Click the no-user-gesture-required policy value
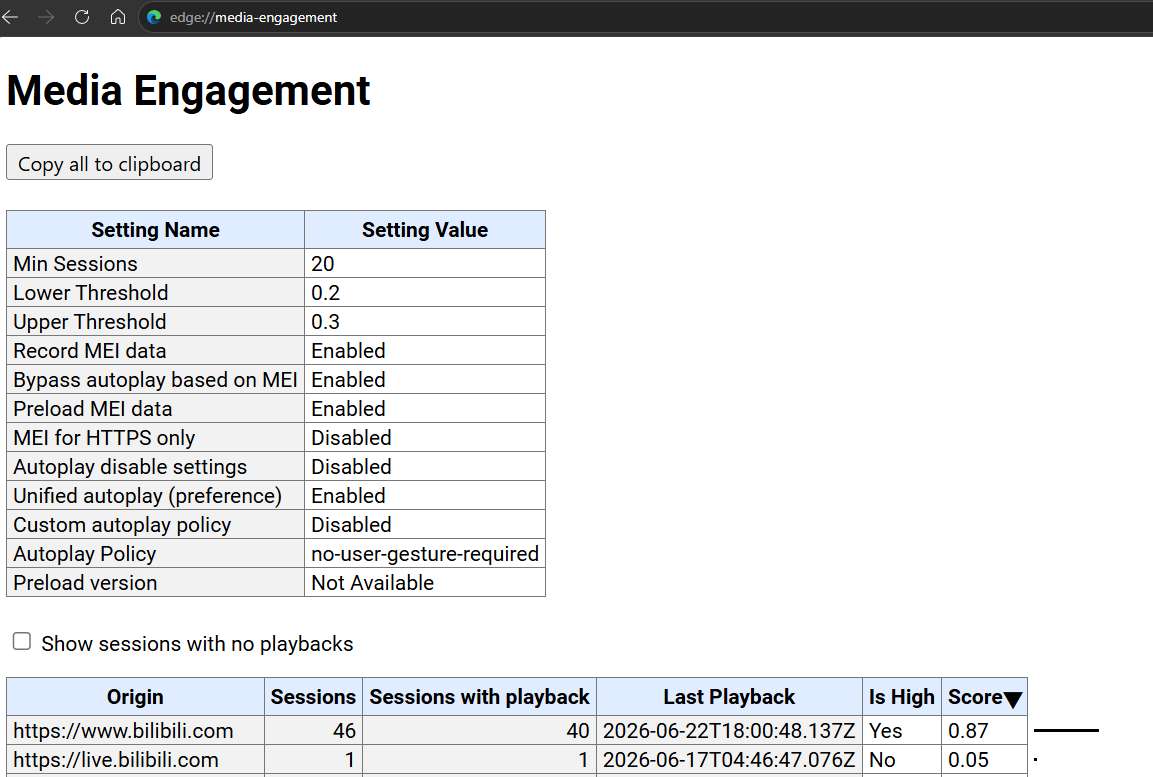This screenshot has width=1153, height=777. pos(425,554)
